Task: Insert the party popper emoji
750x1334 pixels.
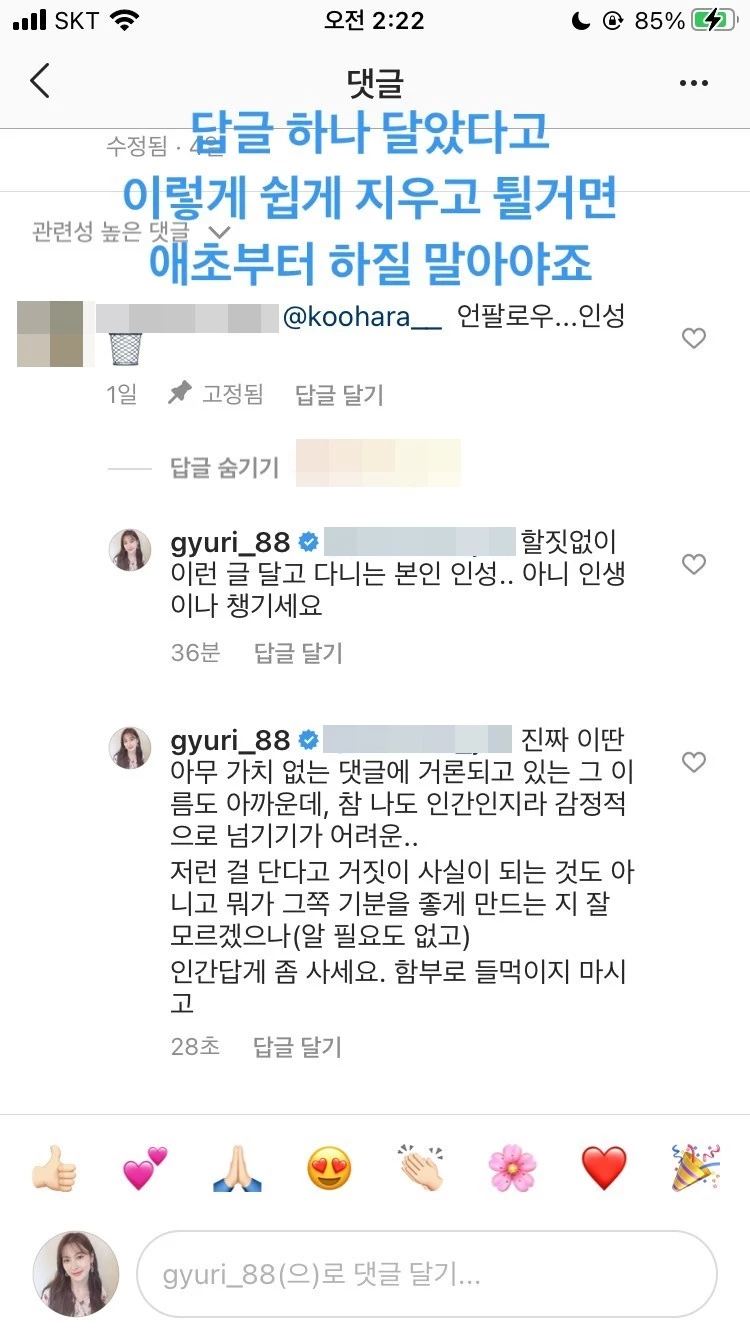Action: tap(696, 1168)
